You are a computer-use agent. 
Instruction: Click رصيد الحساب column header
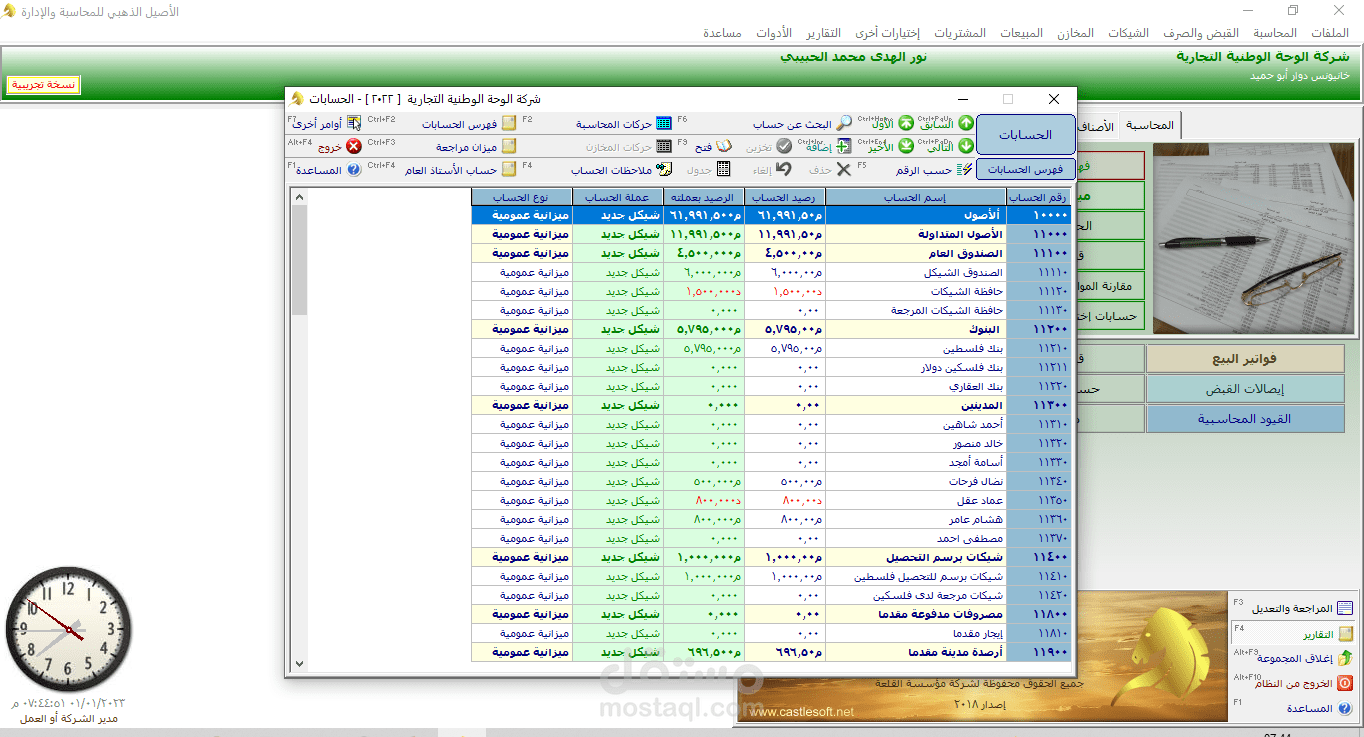[785, 197]
